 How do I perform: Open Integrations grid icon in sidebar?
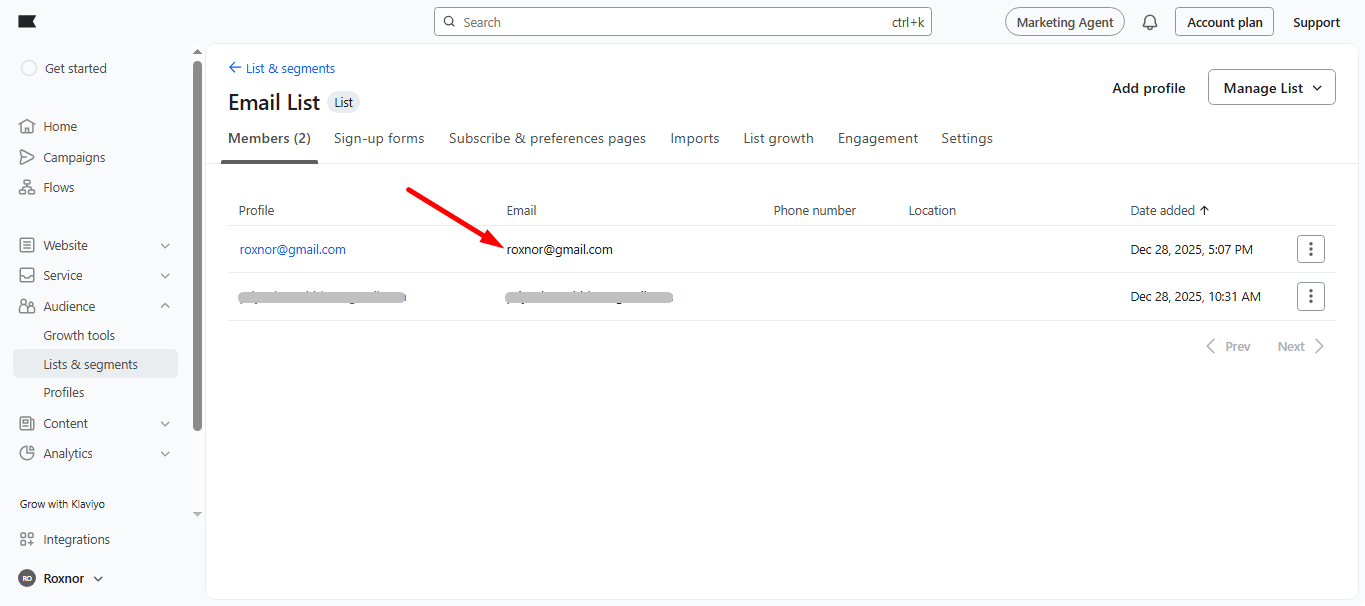(27, 540)
